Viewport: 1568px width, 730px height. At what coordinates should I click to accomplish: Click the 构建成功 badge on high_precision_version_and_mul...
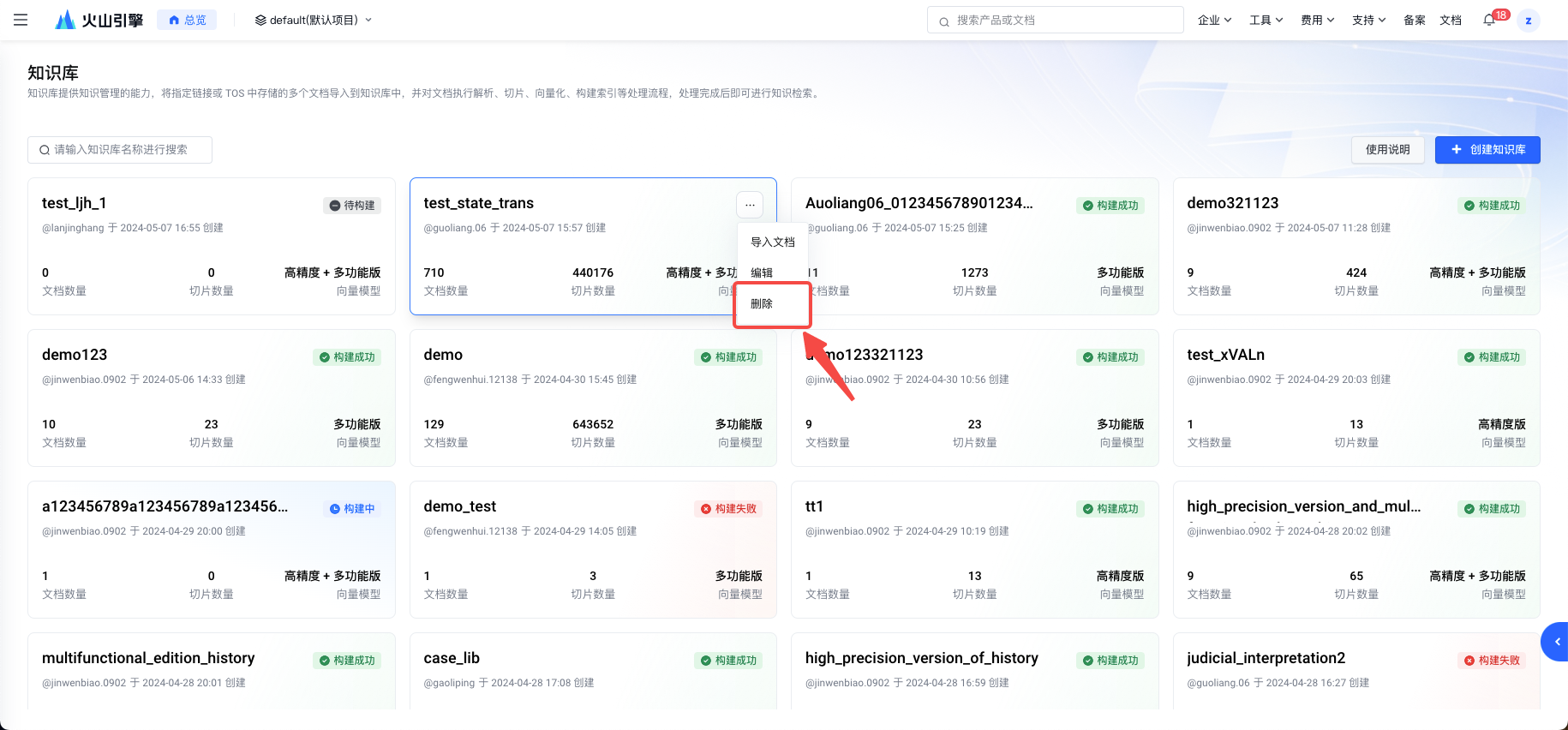click(1492, 509)
